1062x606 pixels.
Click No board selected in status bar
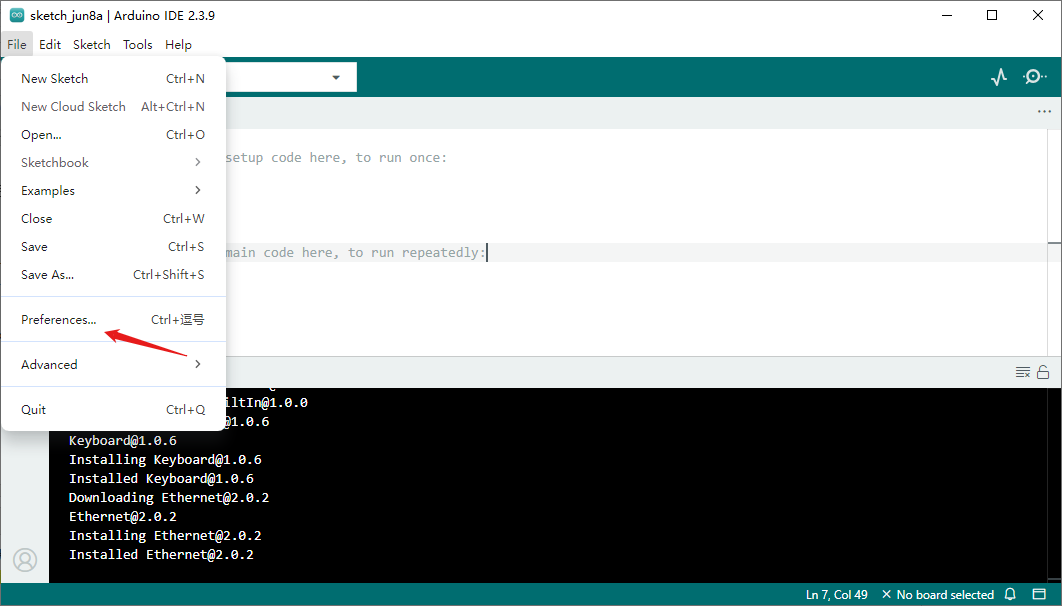(937, 594)
